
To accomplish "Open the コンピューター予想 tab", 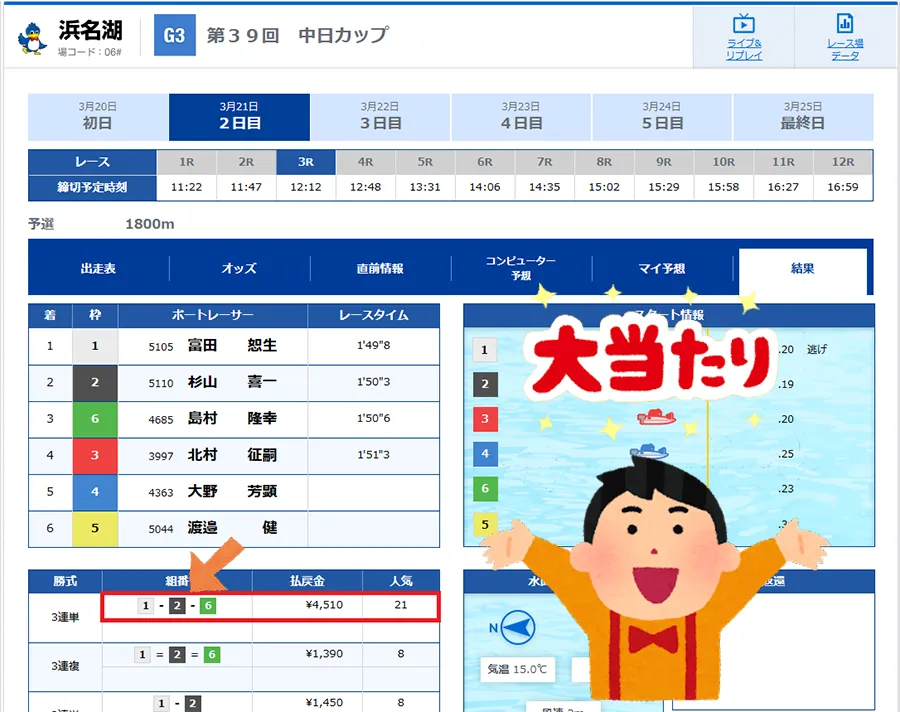I will click(x=521, y=268).
